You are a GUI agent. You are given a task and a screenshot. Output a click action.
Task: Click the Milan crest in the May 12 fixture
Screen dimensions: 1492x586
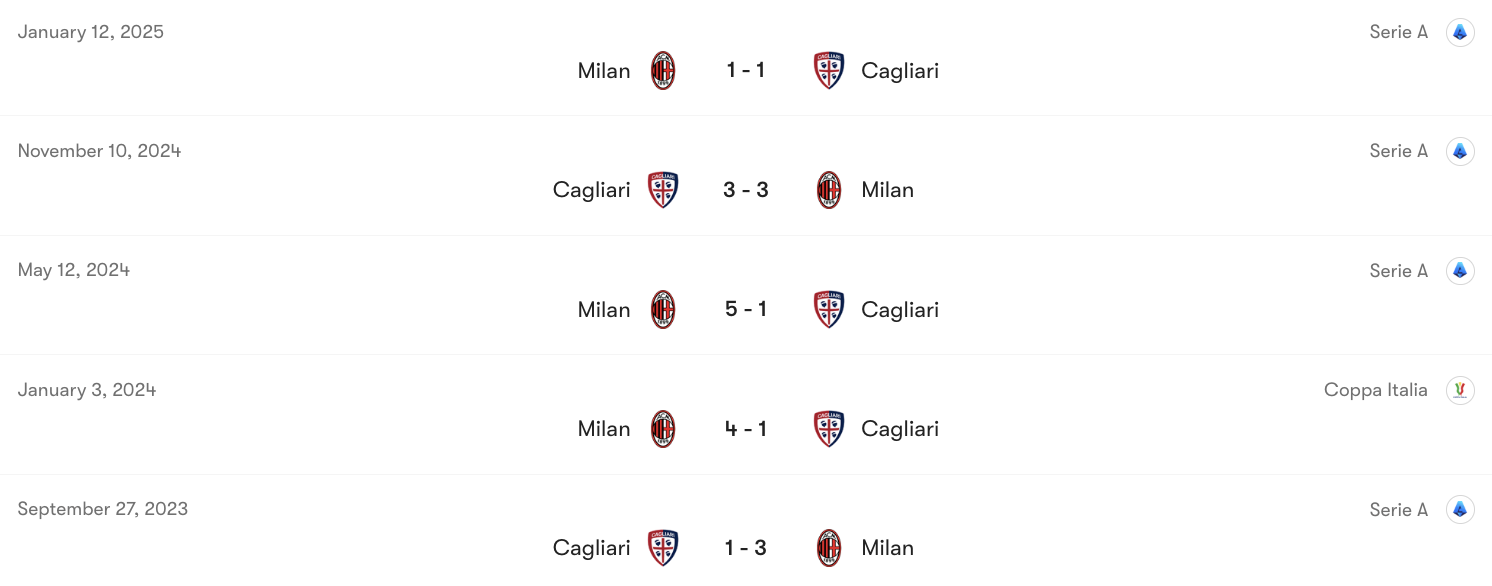click(662, 309)
